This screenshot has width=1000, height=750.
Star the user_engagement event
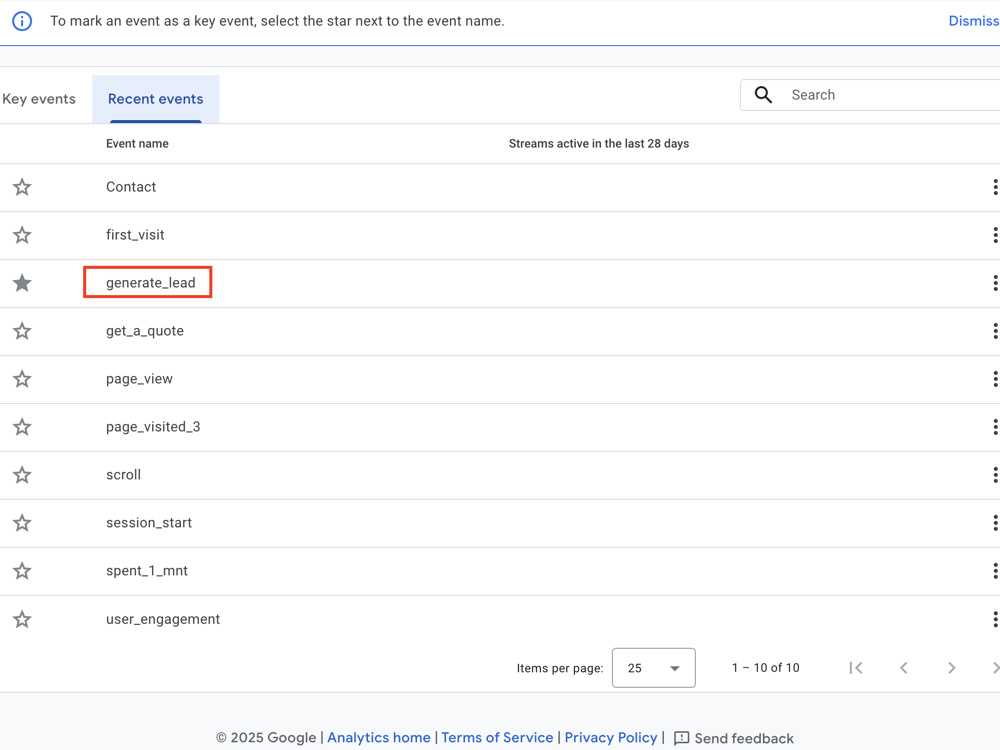[x=22, y=619]
